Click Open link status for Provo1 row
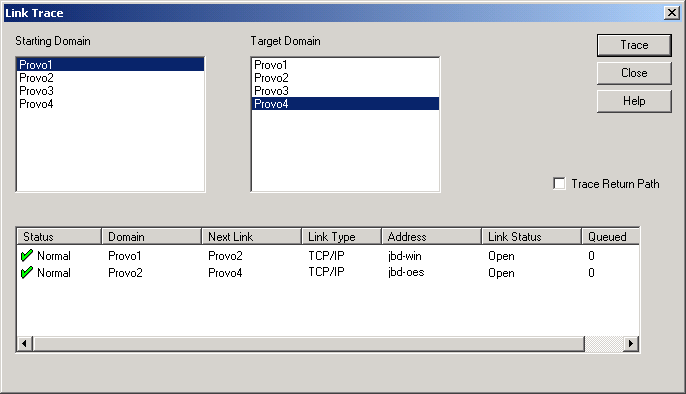This screenshot has width=686, height=394. [501, 256]
